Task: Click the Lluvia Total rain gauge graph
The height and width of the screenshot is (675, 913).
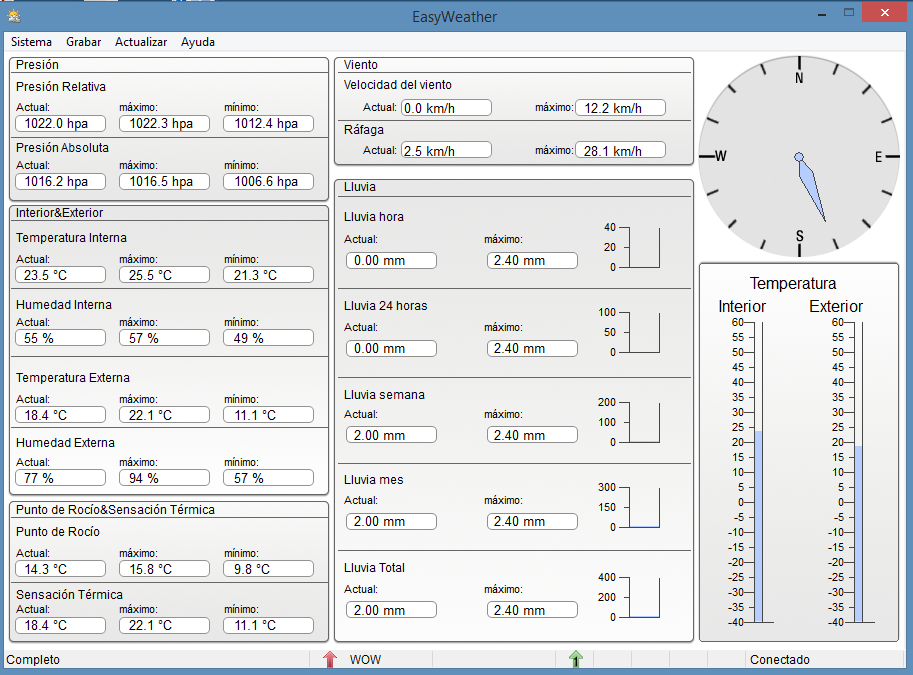Action: 643,598
